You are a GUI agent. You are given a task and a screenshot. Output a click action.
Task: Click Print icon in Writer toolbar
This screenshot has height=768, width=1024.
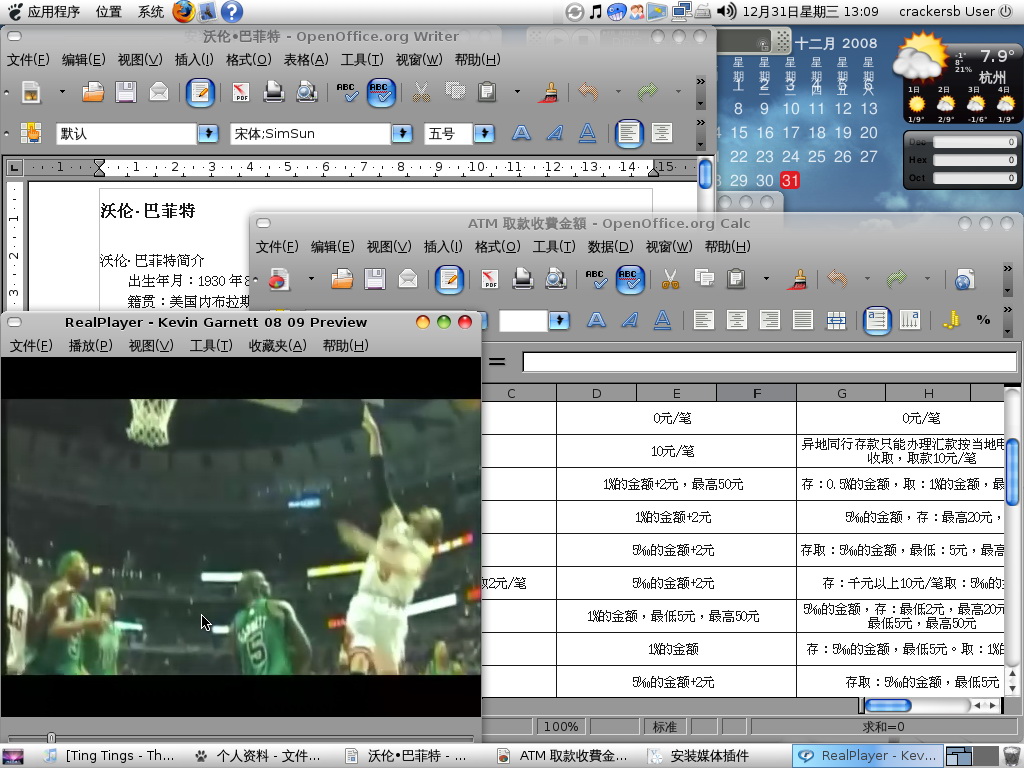274,92
